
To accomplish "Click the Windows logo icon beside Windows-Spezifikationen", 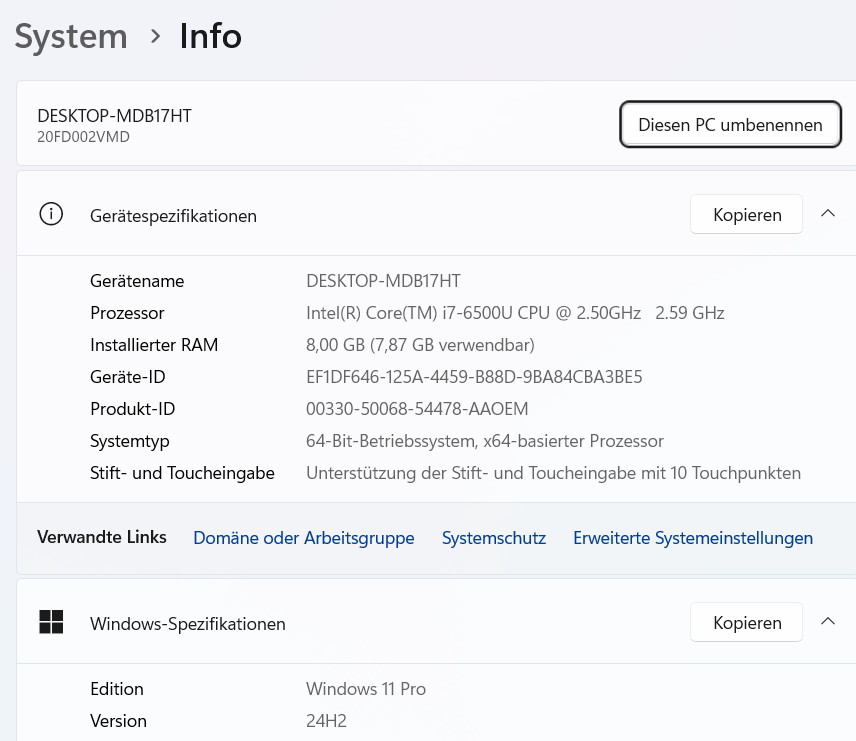I will [51, 622].
